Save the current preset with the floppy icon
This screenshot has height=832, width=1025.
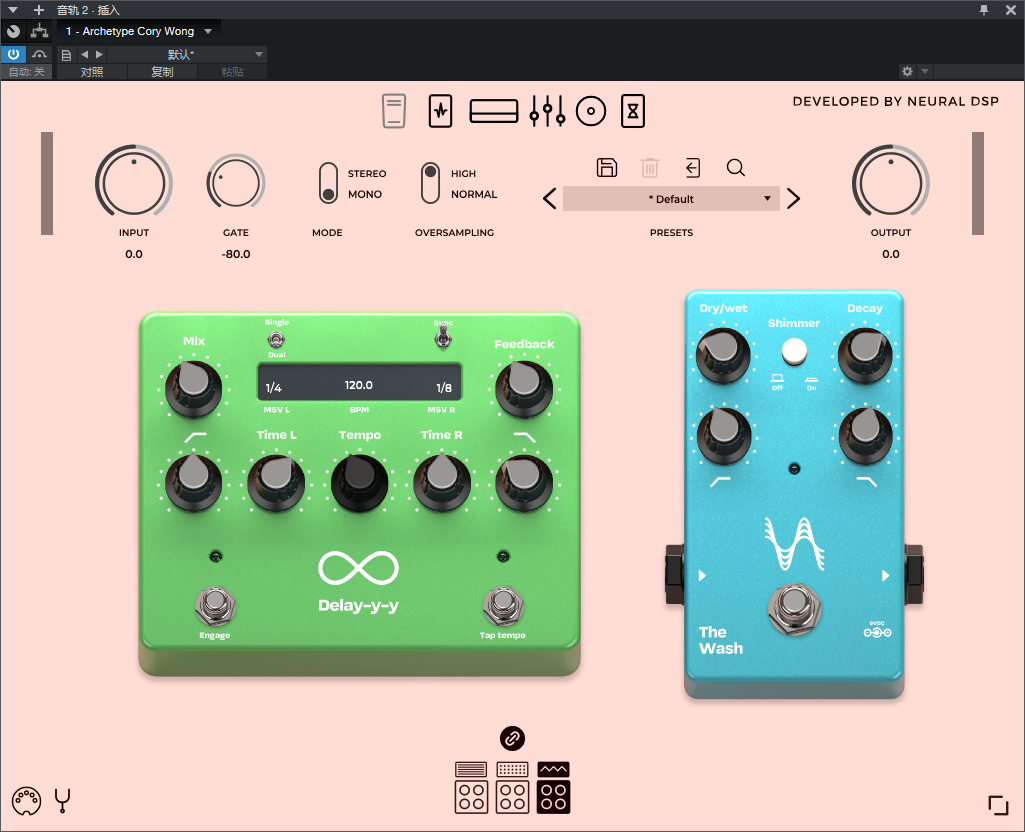(x=607, y=167)
